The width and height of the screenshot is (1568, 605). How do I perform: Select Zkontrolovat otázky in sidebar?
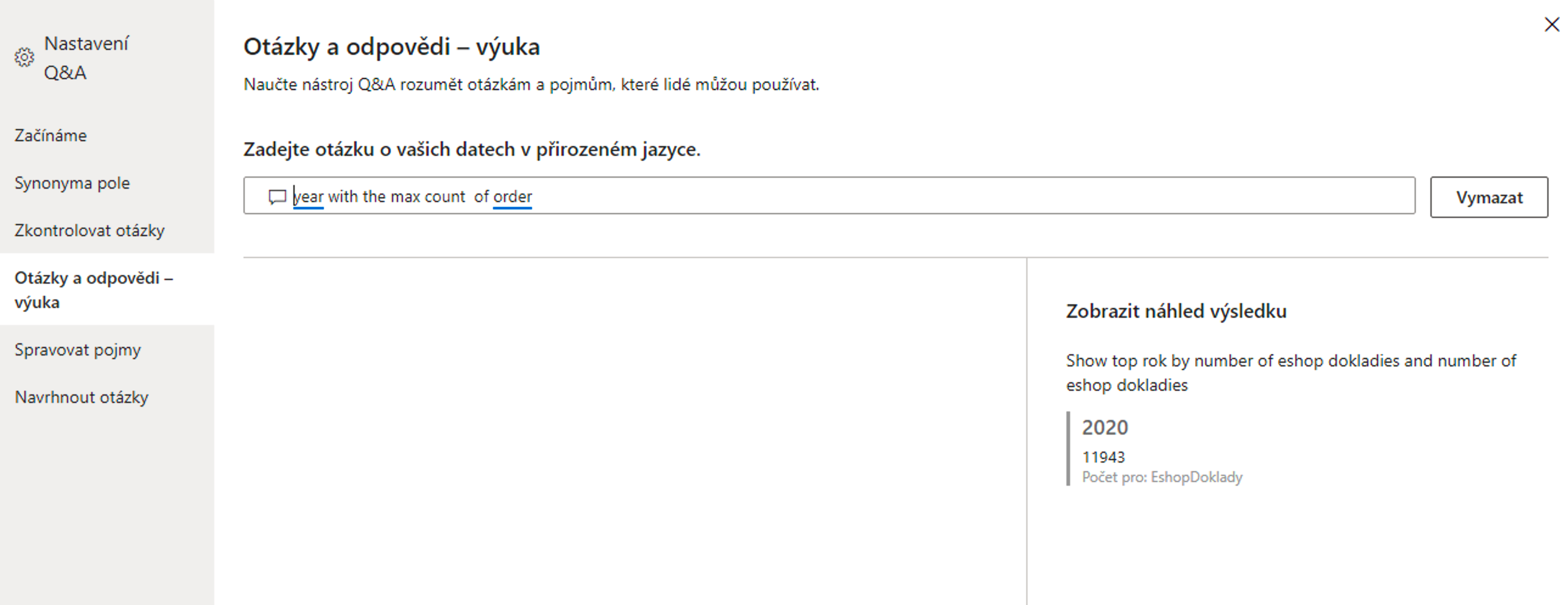pyautogui.click(x=89, y=230)
